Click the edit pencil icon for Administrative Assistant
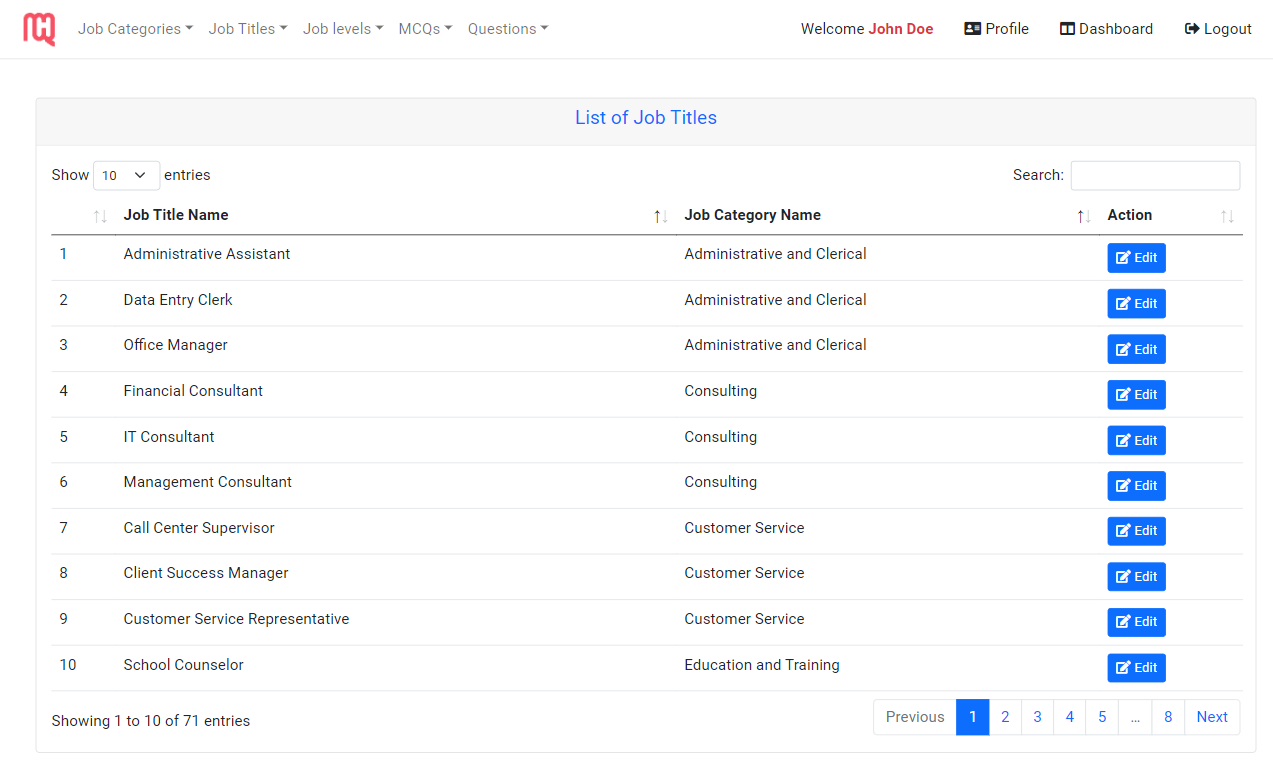This screenshot has height=782, width=1273. (x=1124, y=257)
